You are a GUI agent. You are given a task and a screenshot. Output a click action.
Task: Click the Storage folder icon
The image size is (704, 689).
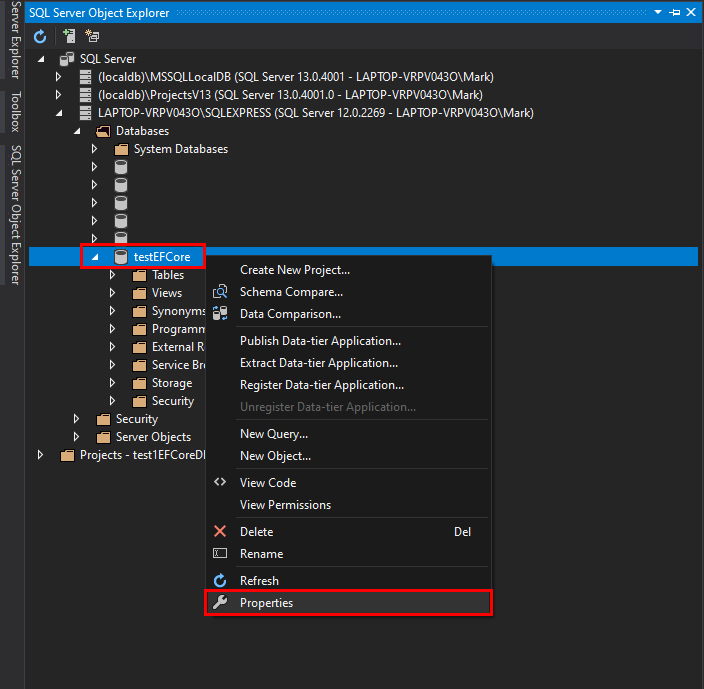coord(139,383)
